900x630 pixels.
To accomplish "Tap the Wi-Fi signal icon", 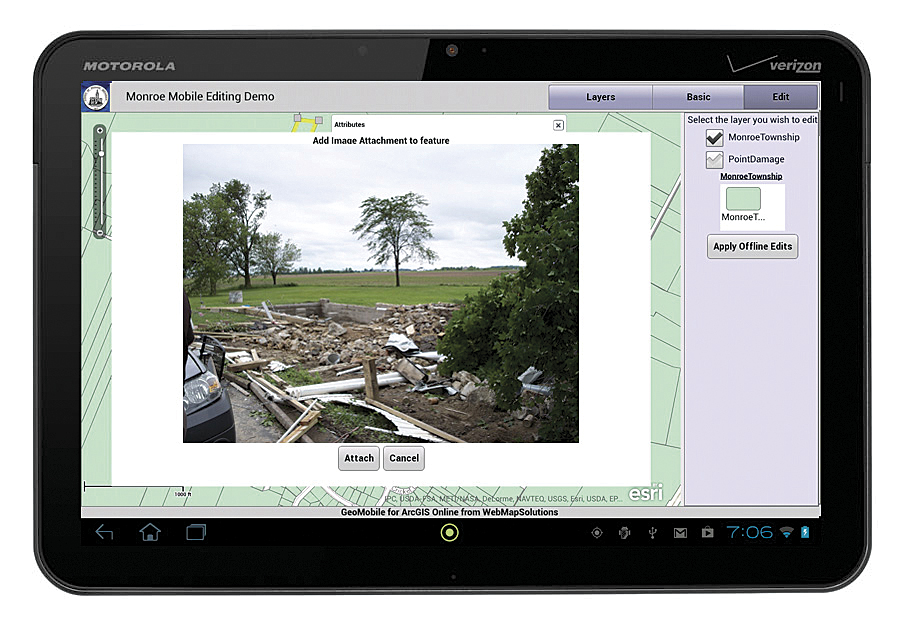I will point(786,533).
